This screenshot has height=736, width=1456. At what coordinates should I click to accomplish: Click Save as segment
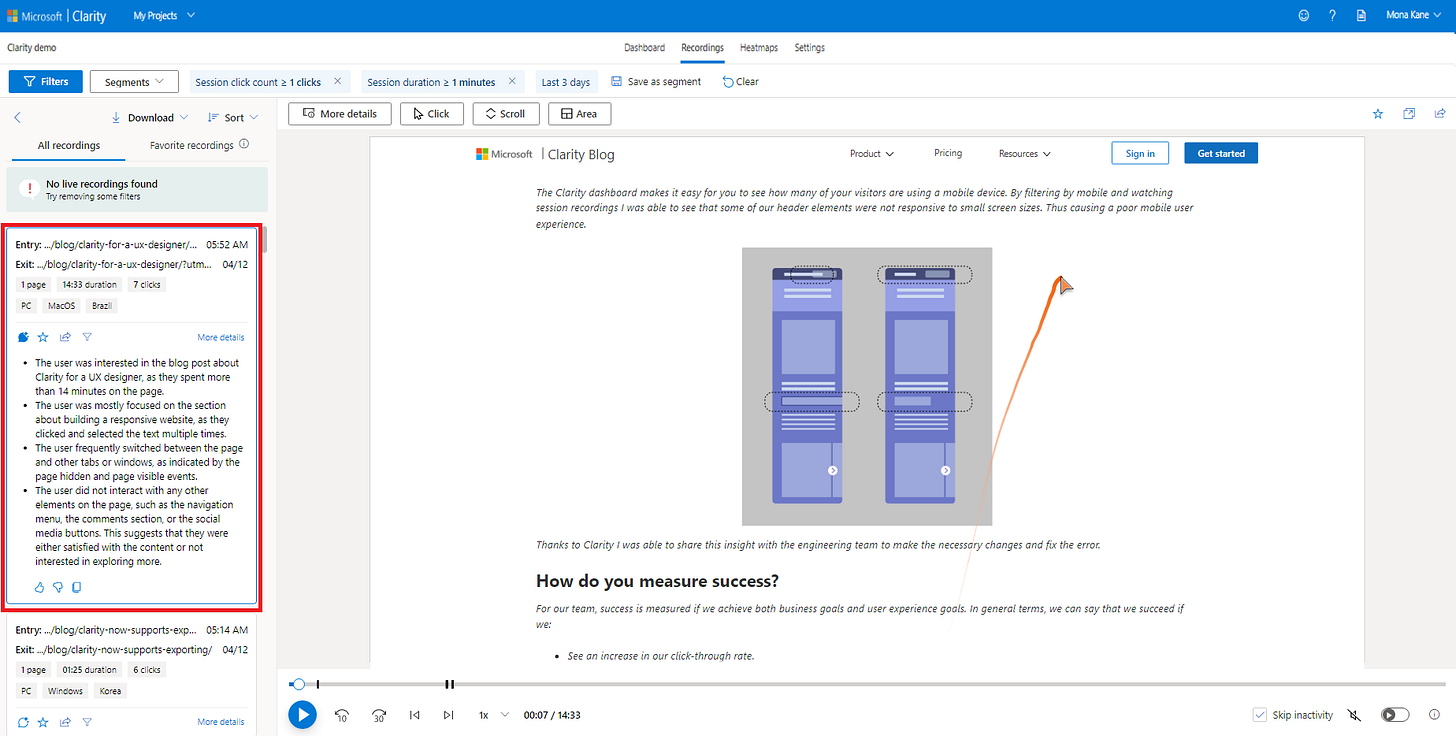(656, 82)
